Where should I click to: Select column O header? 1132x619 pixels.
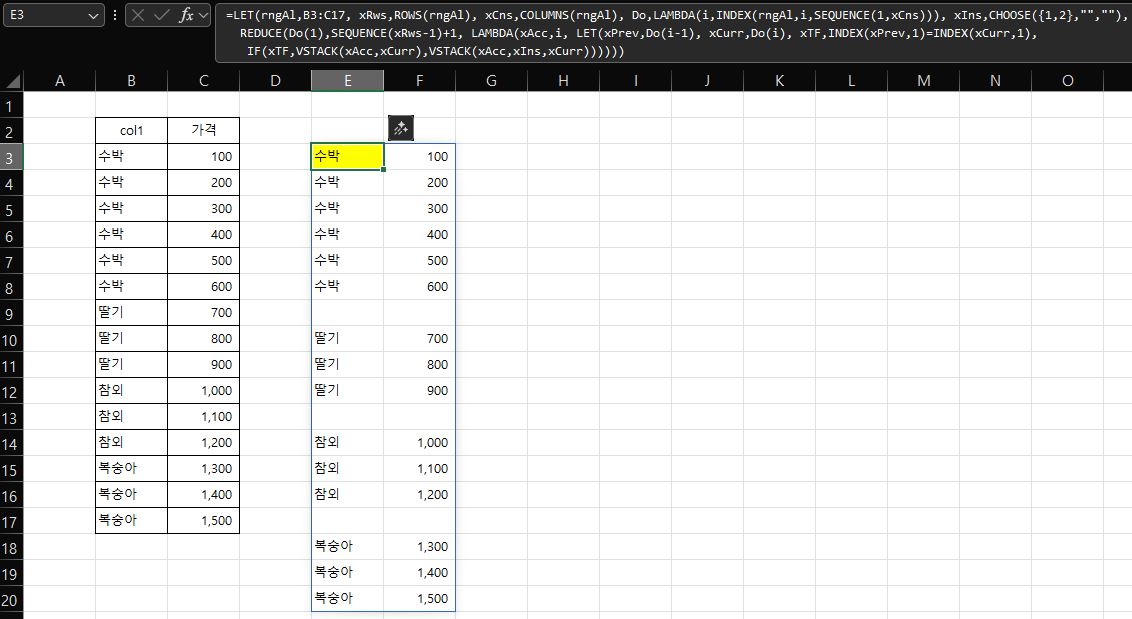(1067, 81)
